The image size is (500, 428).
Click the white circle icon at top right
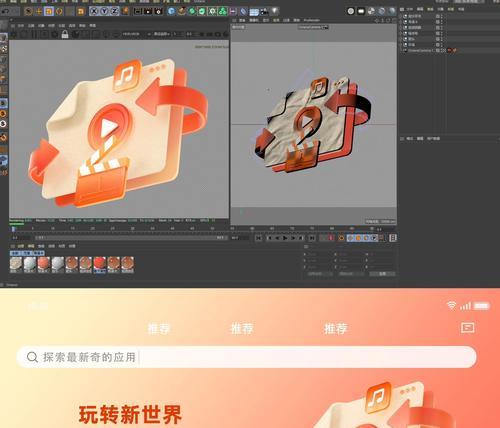pos(351,11)
